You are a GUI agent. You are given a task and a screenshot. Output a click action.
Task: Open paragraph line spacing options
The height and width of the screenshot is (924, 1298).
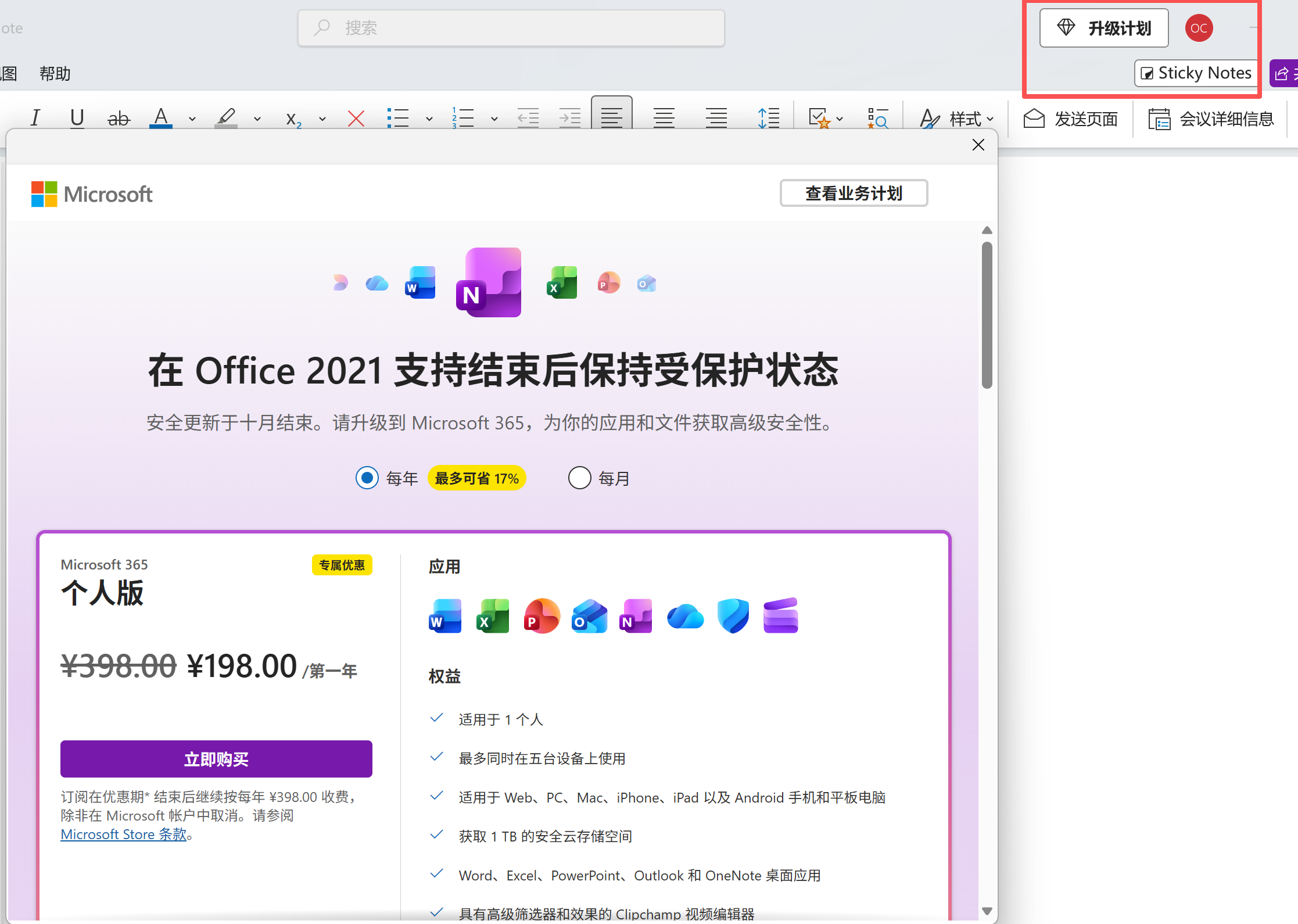[768, 118]
